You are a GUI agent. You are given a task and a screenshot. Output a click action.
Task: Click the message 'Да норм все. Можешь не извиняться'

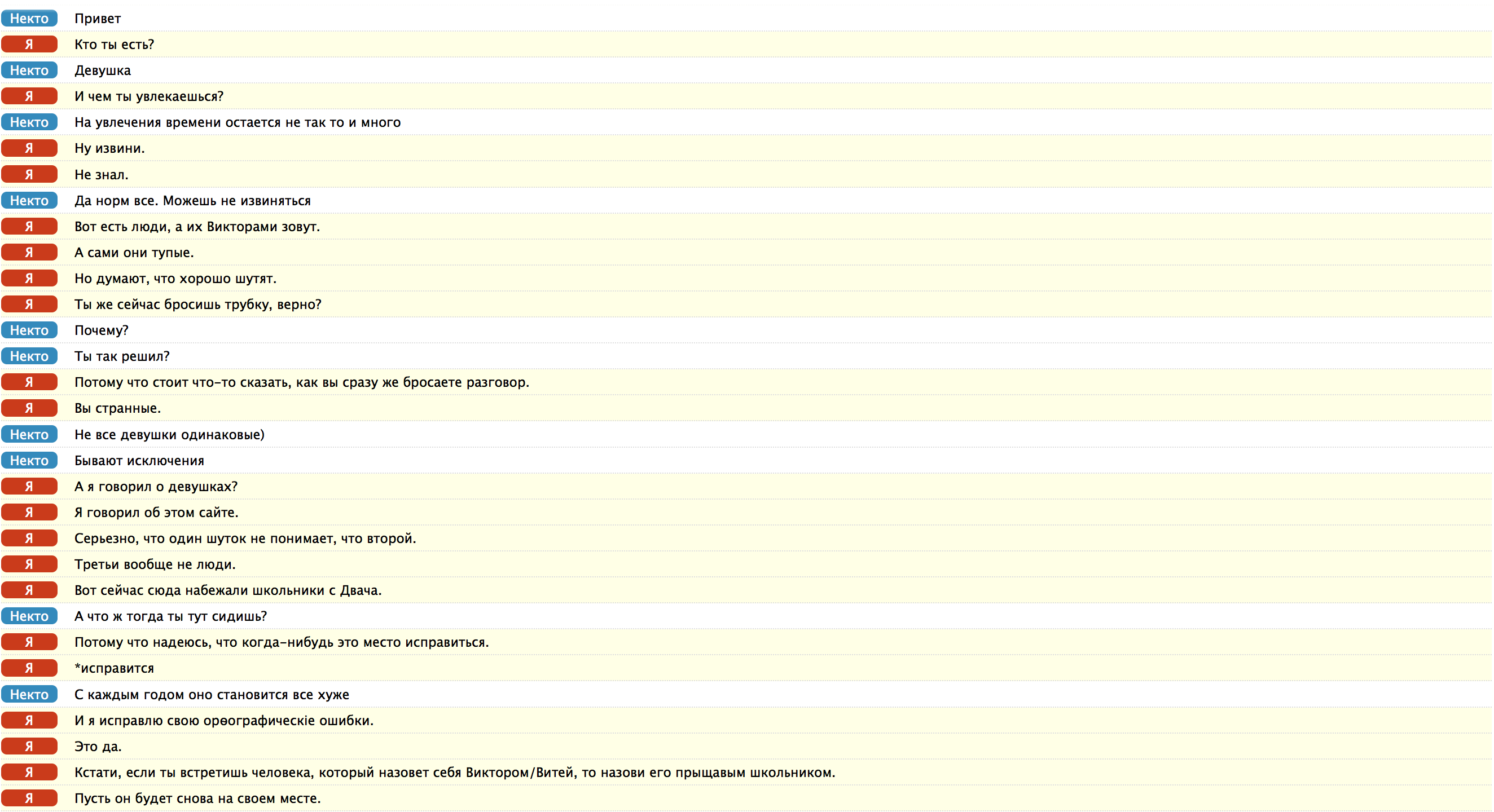(x=192, y=201)
